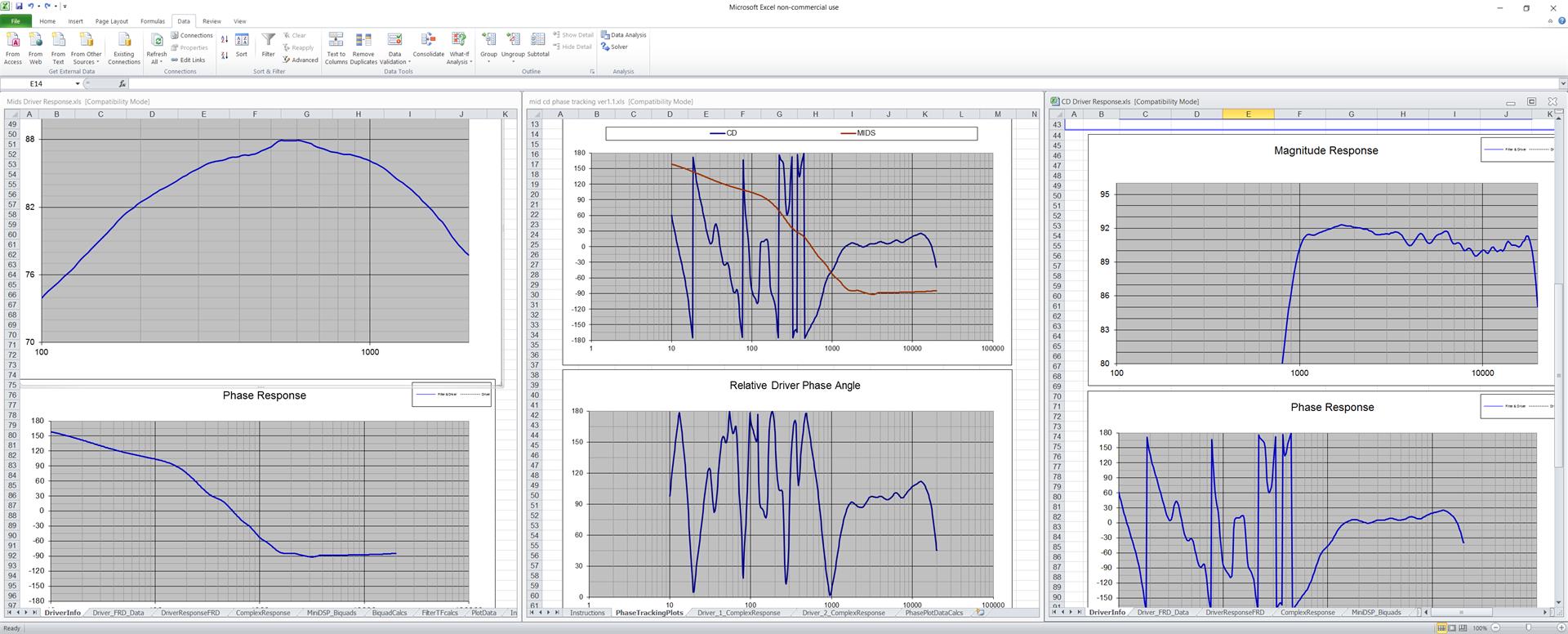The width and height of the screenshot is (1568, 634).
Task: Open What-If Analysis dropdown
Action: point(459,57)
